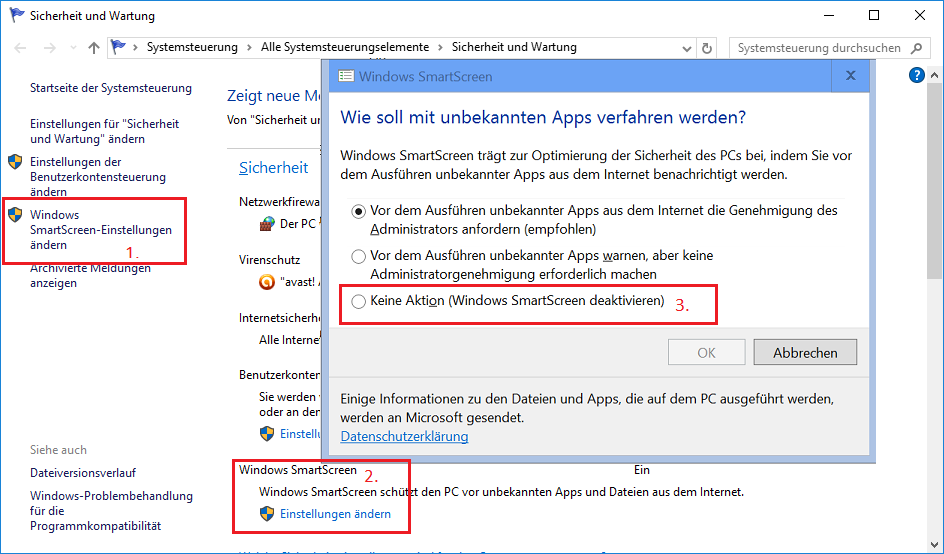Click the shield icon next to Benutzerkontensteuerung
This screenshot has height=554, width=944.
(15, 162)
